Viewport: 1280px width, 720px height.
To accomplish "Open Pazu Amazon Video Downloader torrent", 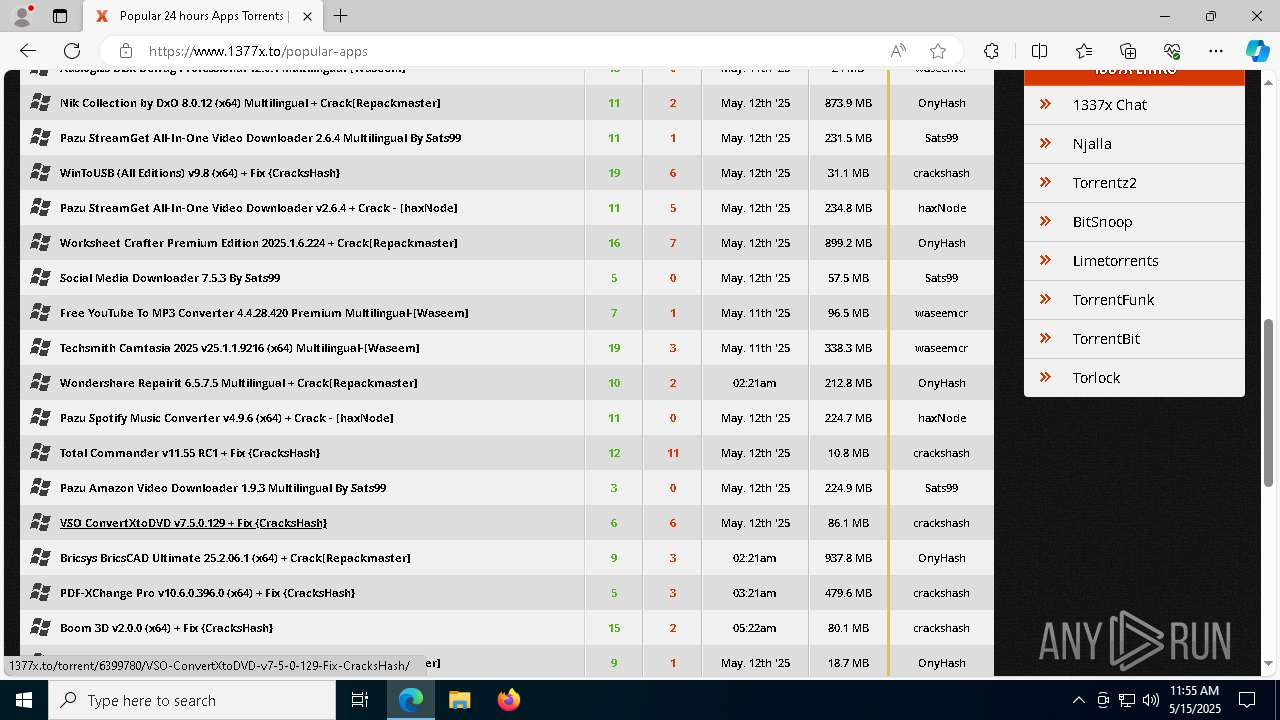I will (223, 488).
